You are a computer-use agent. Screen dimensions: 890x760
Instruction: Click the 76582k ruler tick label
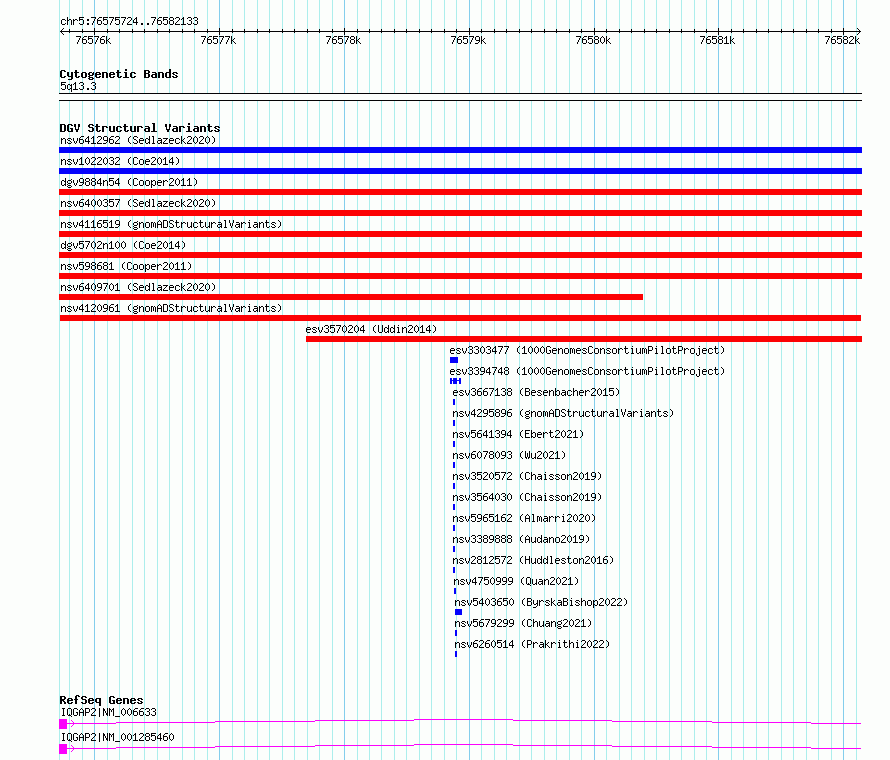[842, 40]
